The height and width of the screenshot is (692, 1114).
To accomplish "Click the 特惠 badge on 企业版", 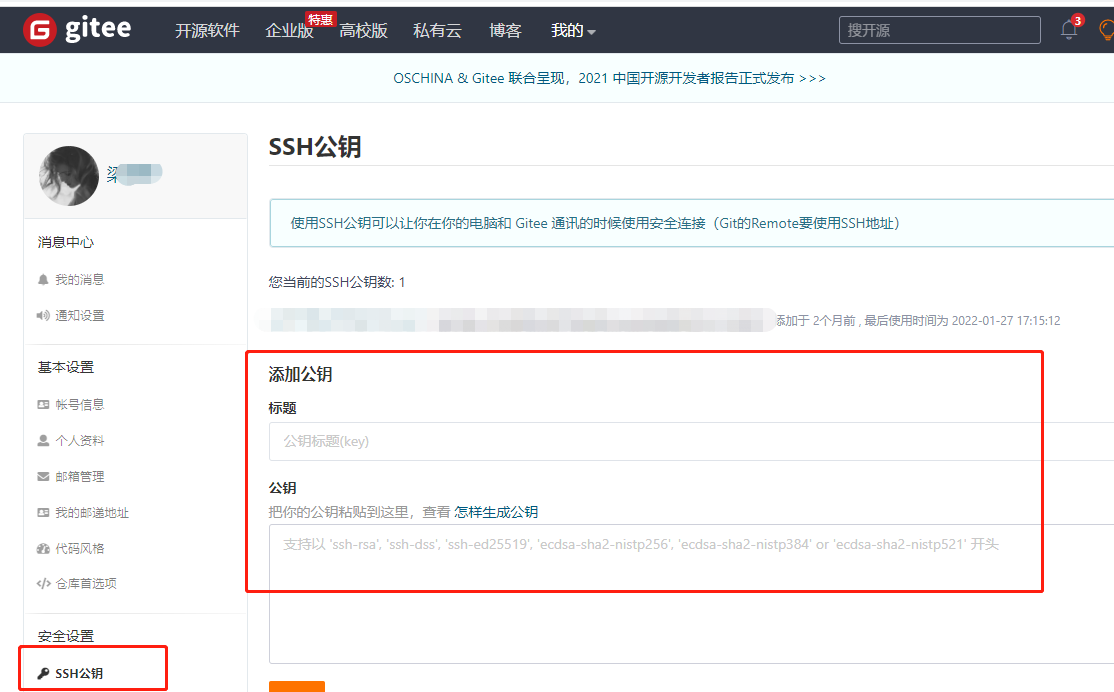I will point(320,19).
